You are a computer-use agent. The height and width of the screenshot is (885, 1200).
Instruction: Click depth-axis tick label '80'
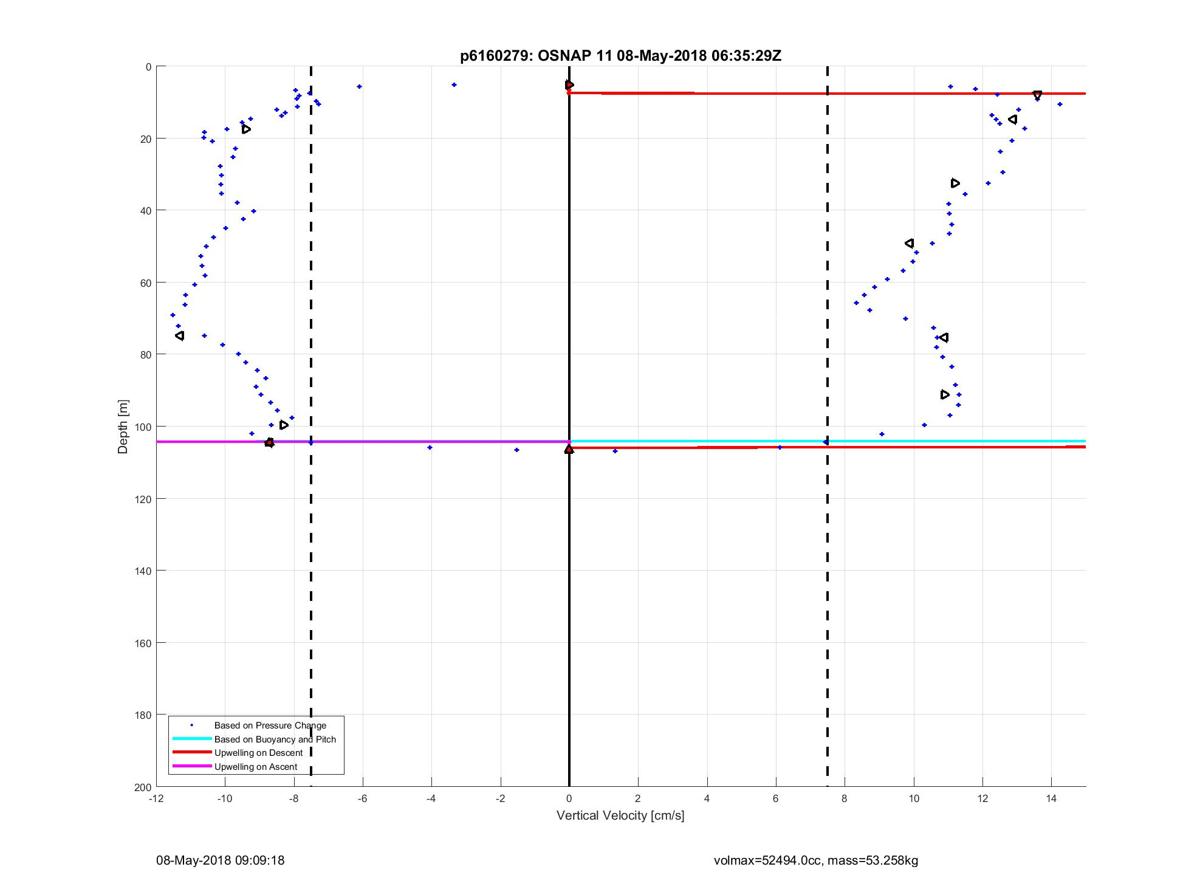tap(144, 355)
